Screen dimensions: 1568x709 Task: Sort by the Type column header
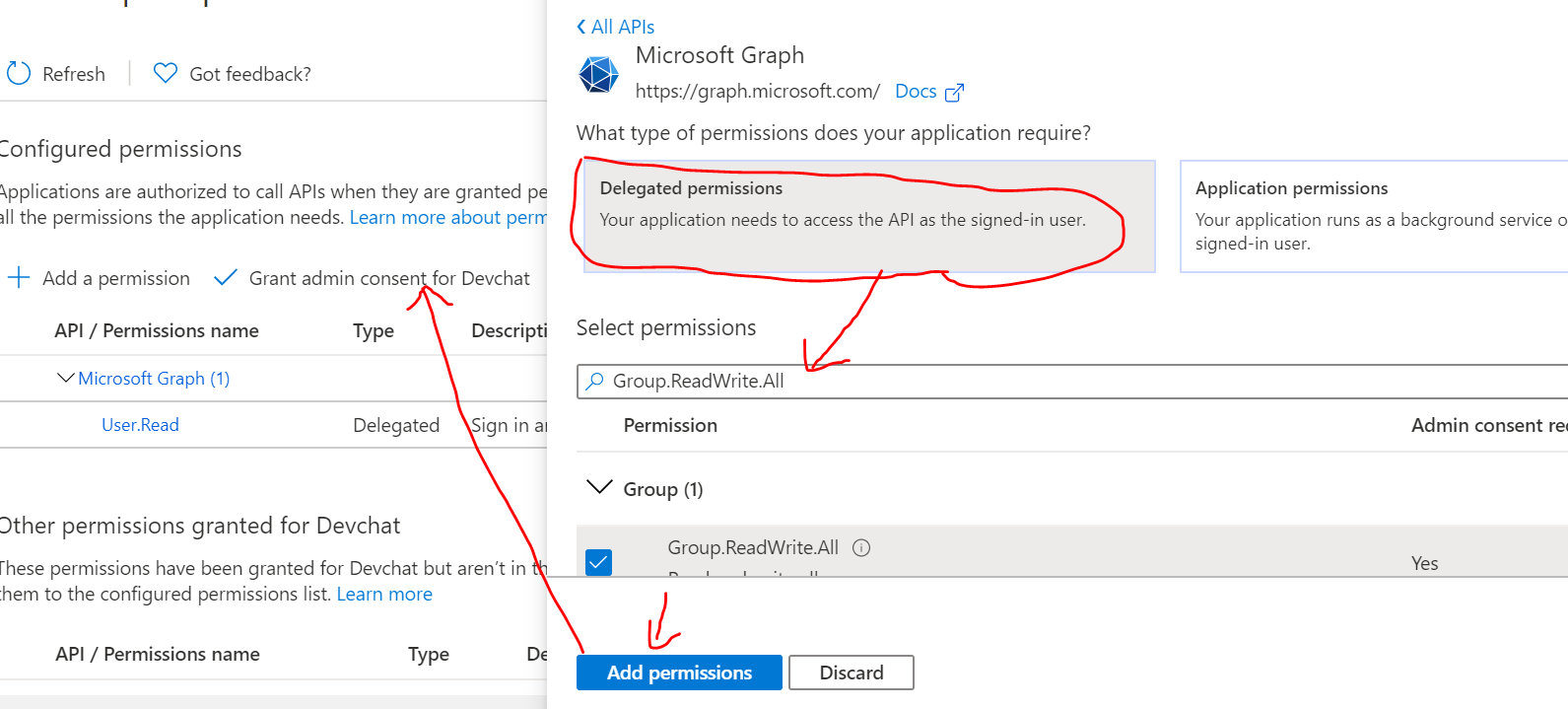[374, 331]
